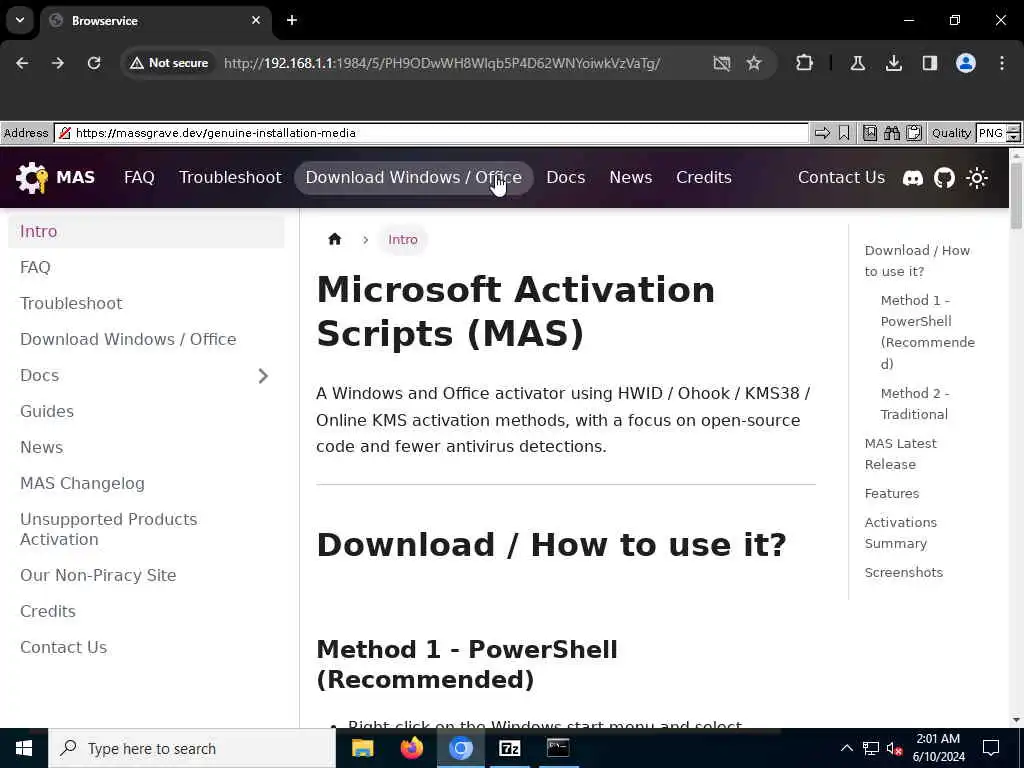Expand the Docs chevron in sidebar
1024x768 pixels.
point(263,376)
